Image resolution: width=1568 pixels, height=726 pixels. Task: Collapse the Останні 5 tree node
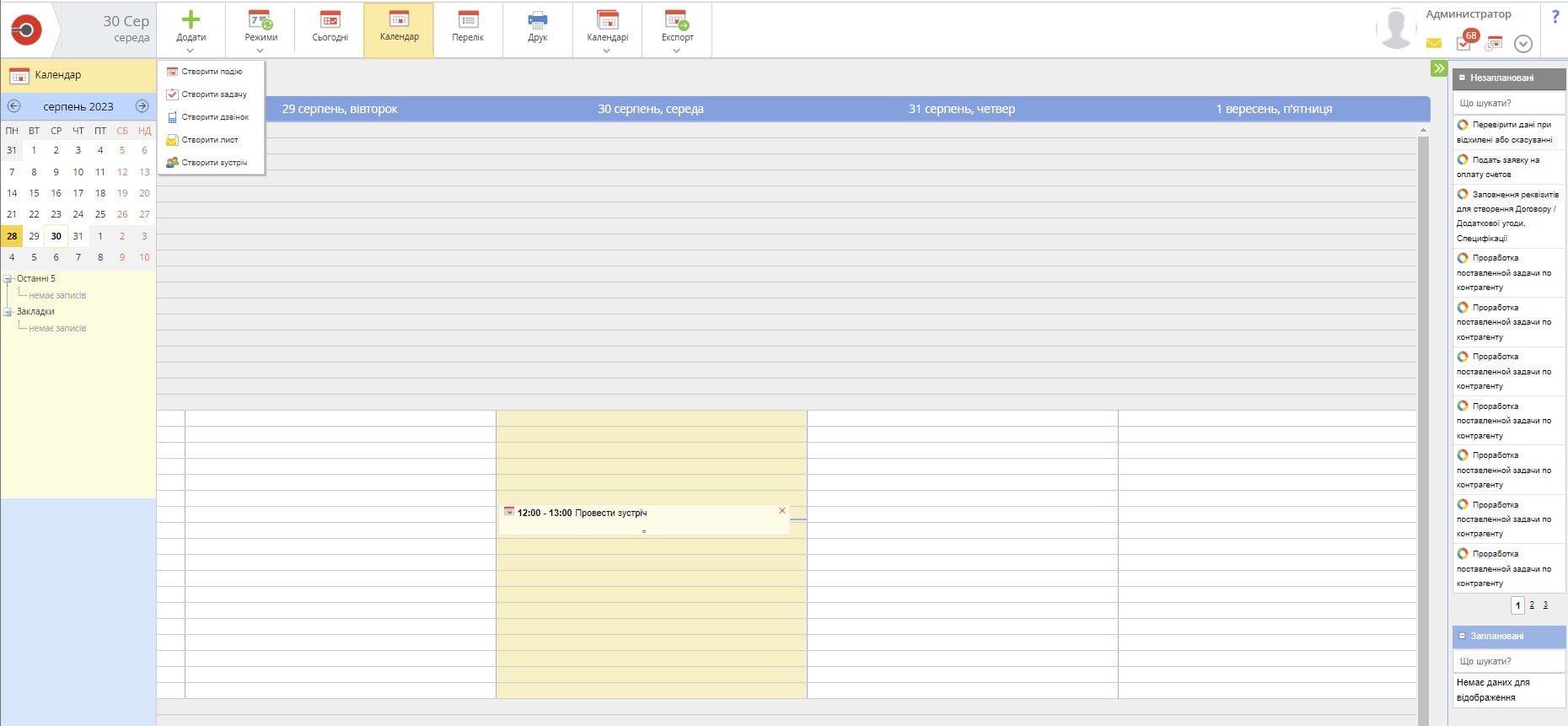pos(8,279)
